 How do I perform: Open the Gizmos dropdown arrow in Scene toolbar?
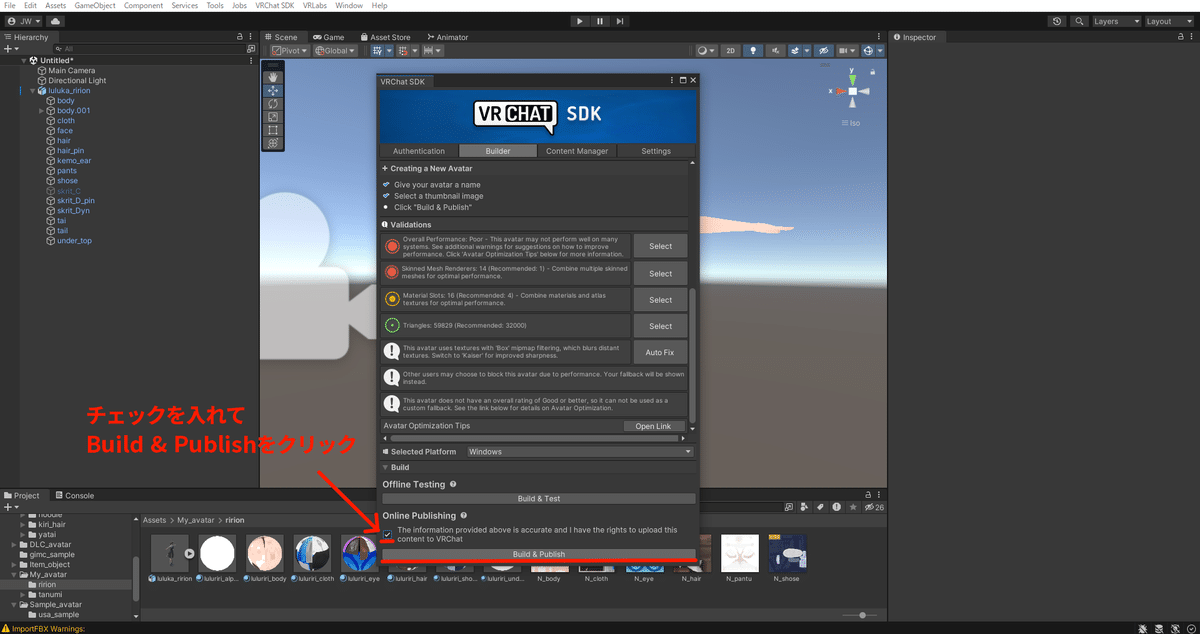coord(880,50)
